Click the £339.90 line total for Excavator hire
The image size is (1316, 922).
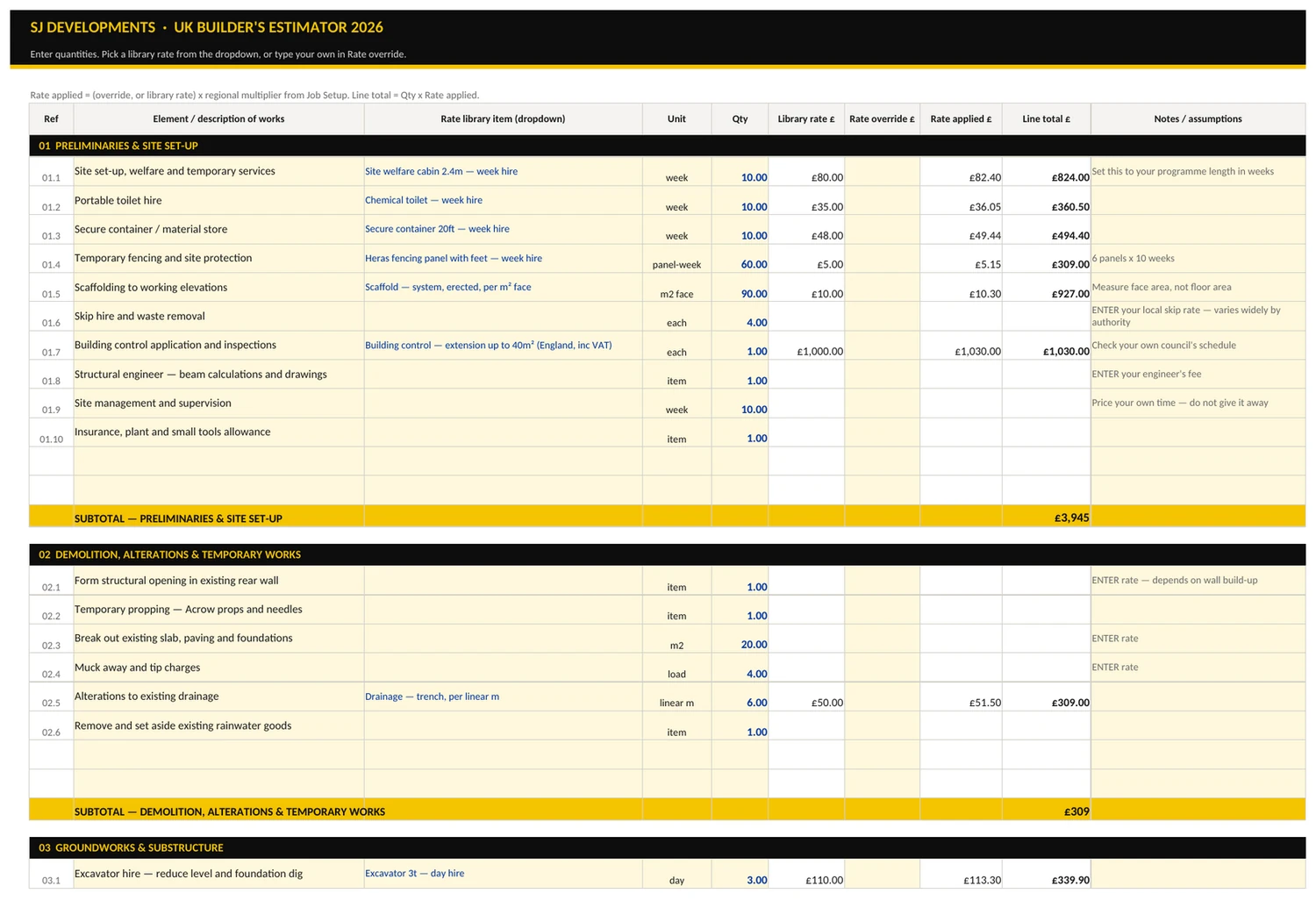pyautogui.click(x=1046, y=874)
